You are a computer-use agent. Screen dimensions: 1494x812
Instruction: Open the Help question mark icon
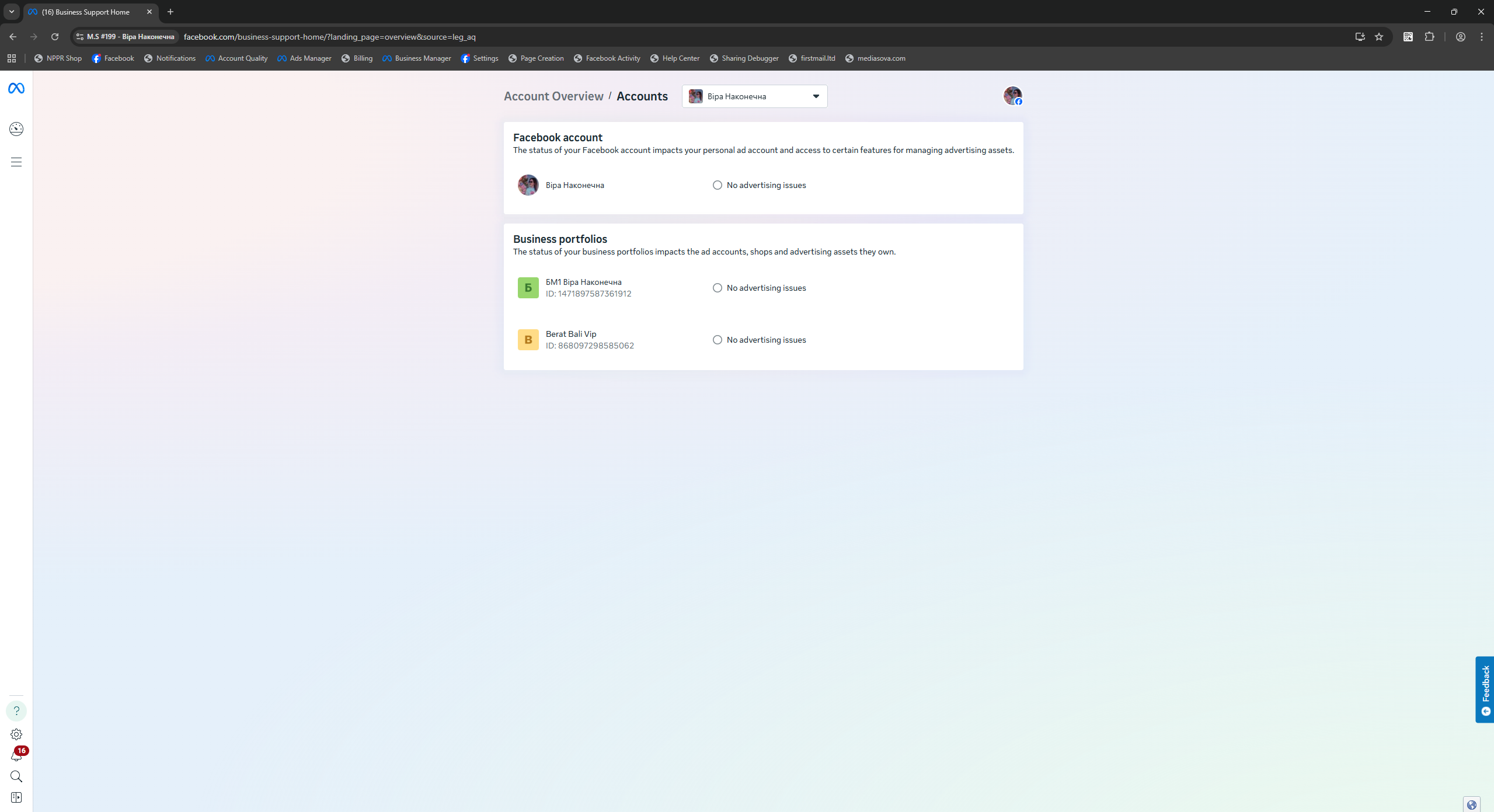(16, 711)
